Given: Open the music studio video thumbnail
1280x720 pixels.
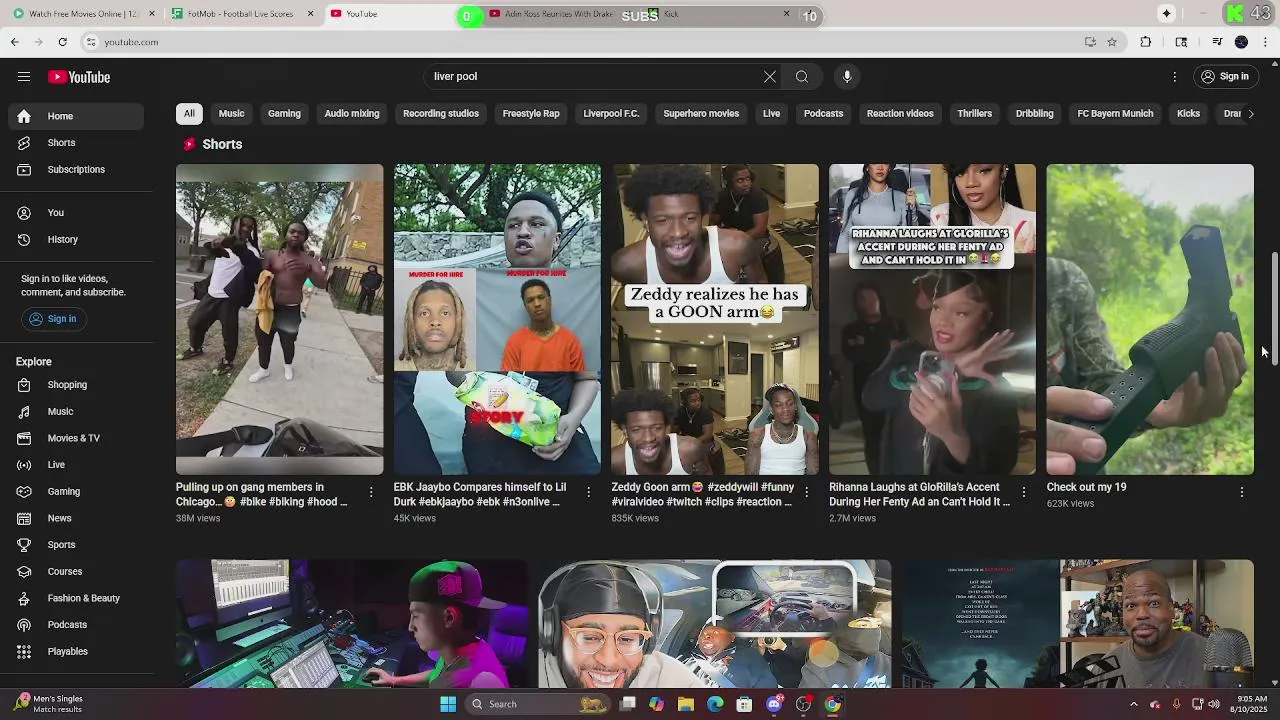Looking at the screenshot, I should [x=352, y=623].
